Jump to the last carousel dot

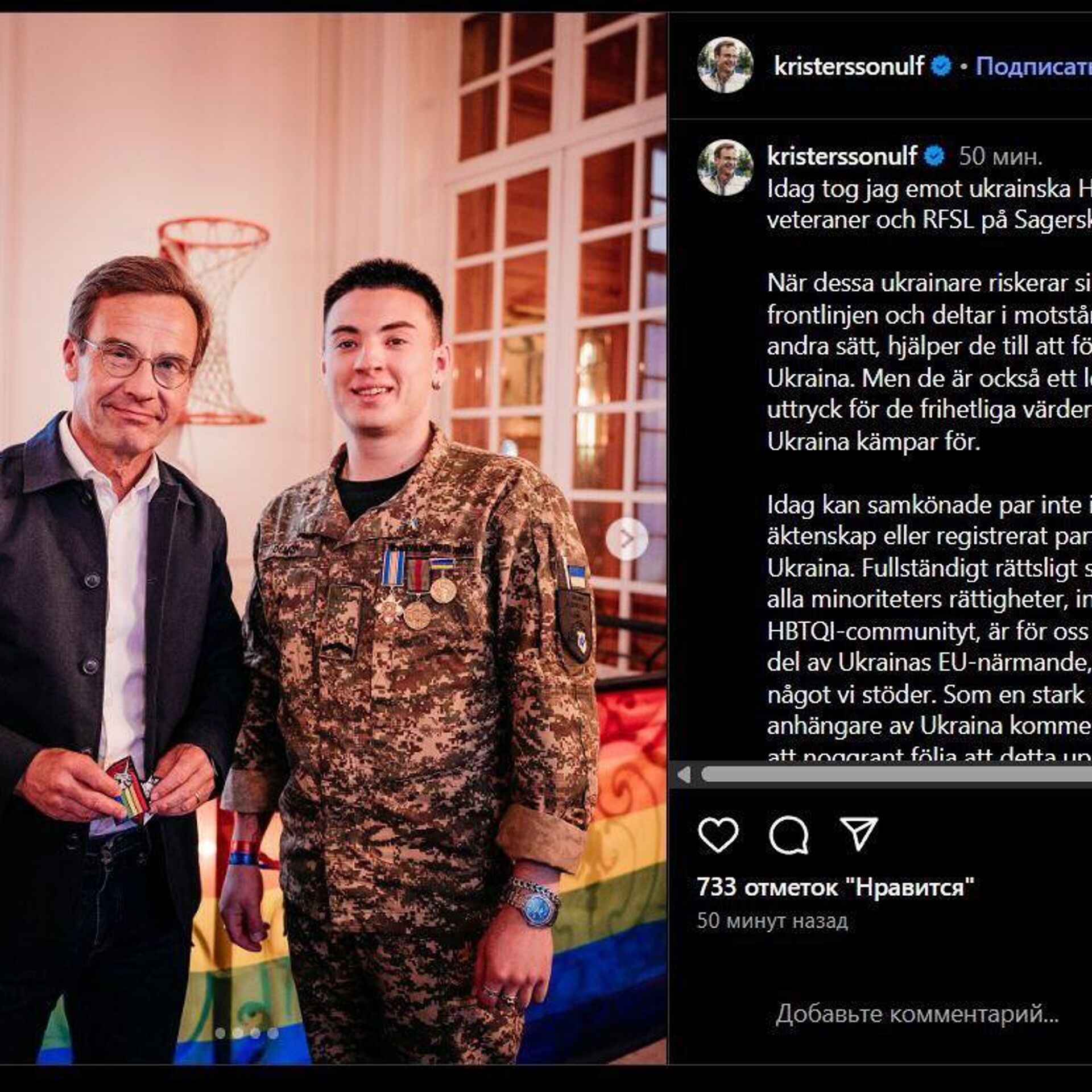coord(273,1033)
